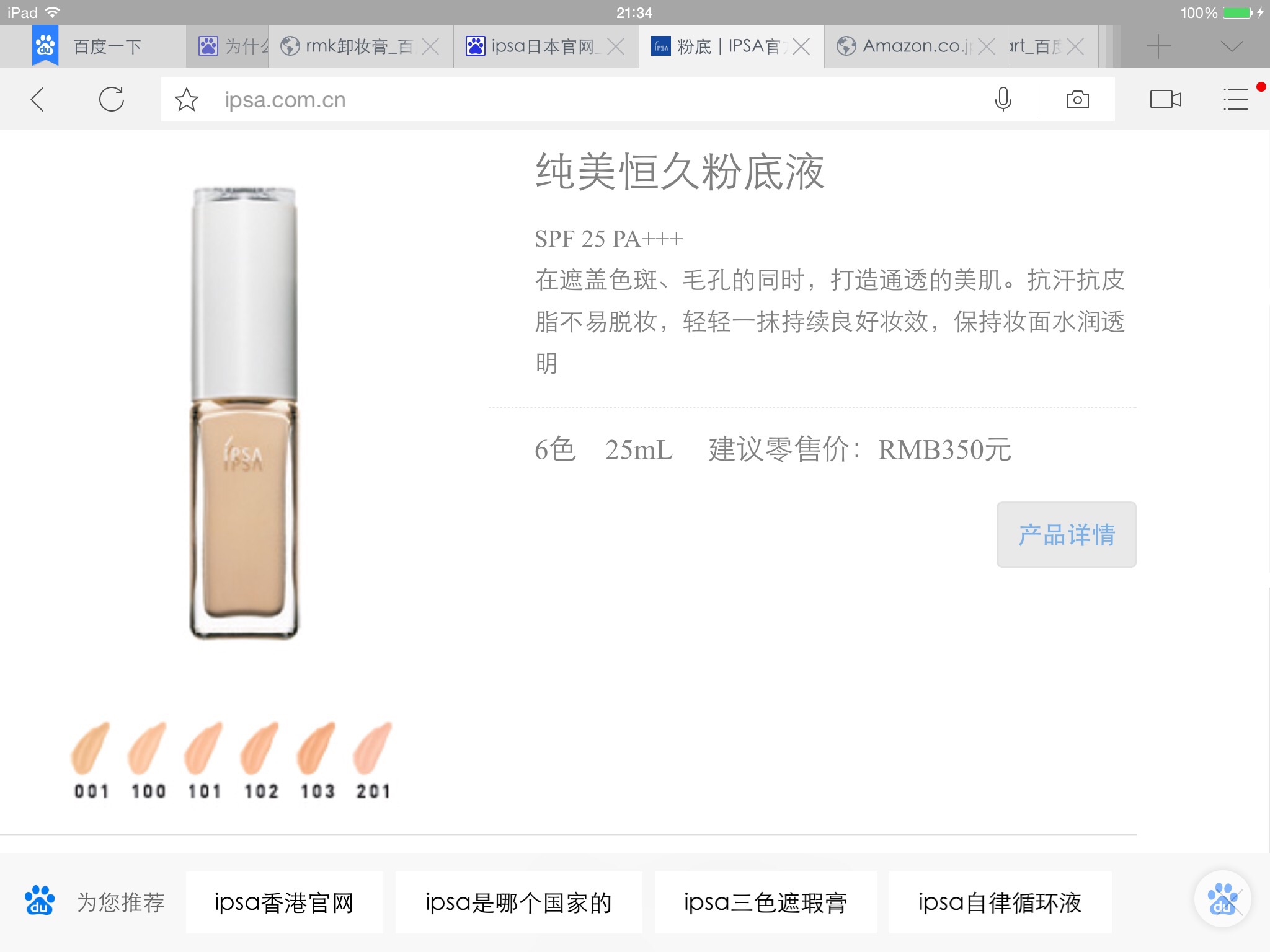Viewport: 1270px width, 952px height.
Task: Tap the Baidu paw icon beside 为您推荐
Action: click(40, 901)
